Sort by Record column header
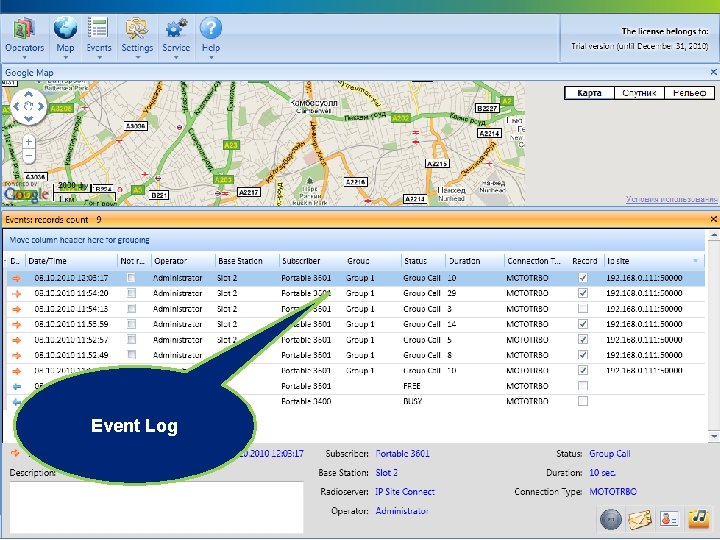The height and width of the screenshot is (540, 720). point(585,261)
